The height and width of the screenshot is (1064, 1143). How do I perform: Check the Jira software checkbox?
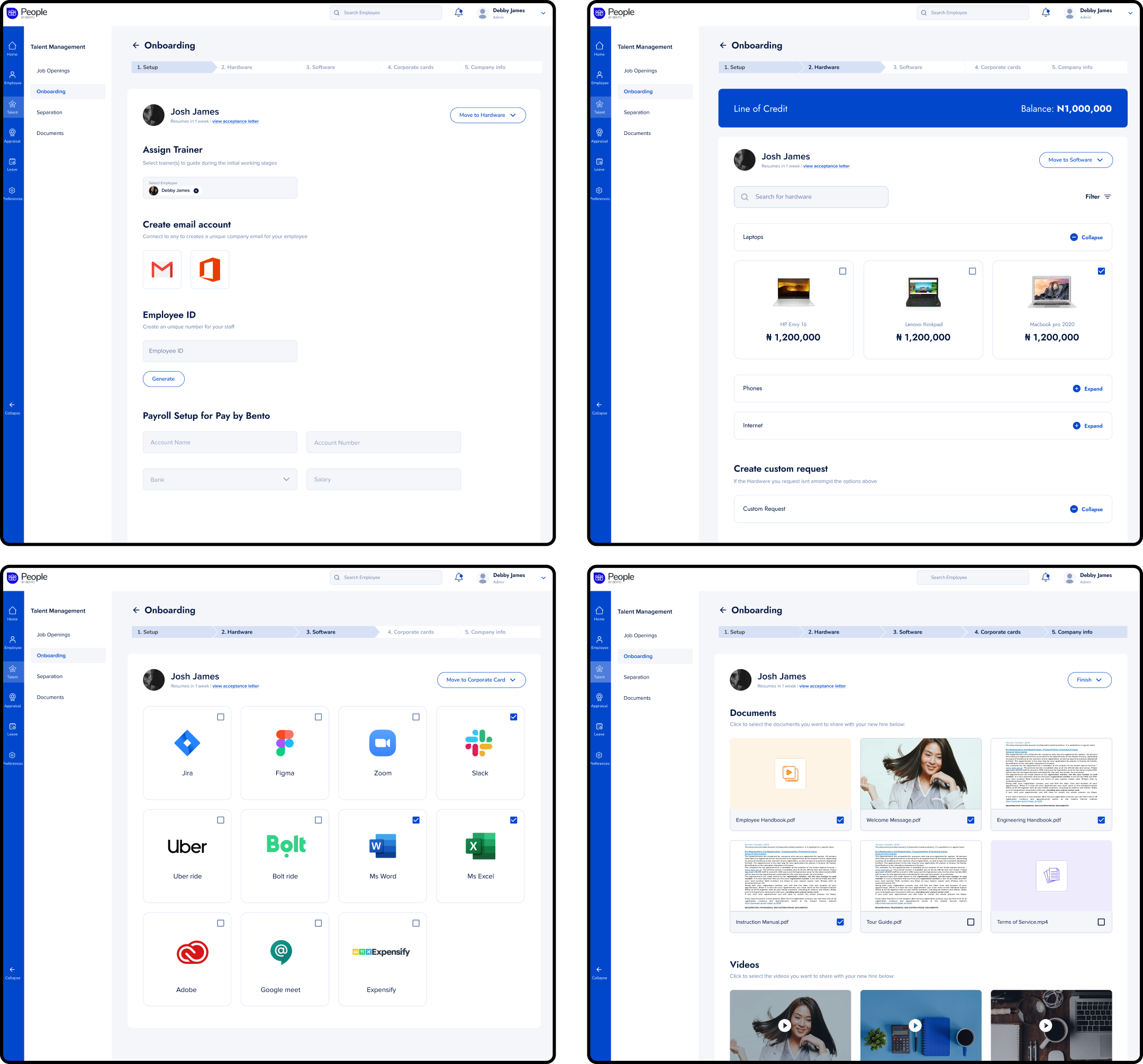point(220,717)
